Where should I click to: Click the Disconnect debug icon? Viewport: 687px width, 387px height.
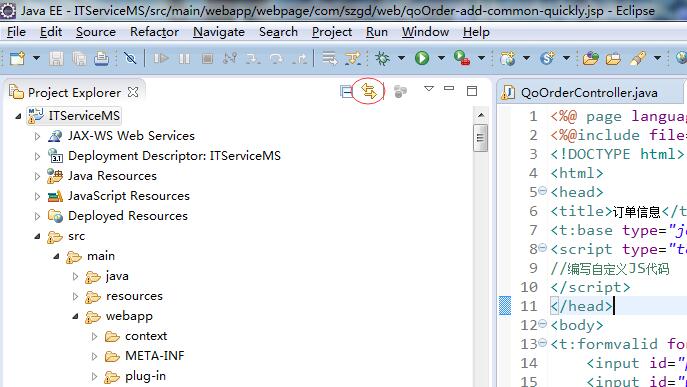(230, 58)
